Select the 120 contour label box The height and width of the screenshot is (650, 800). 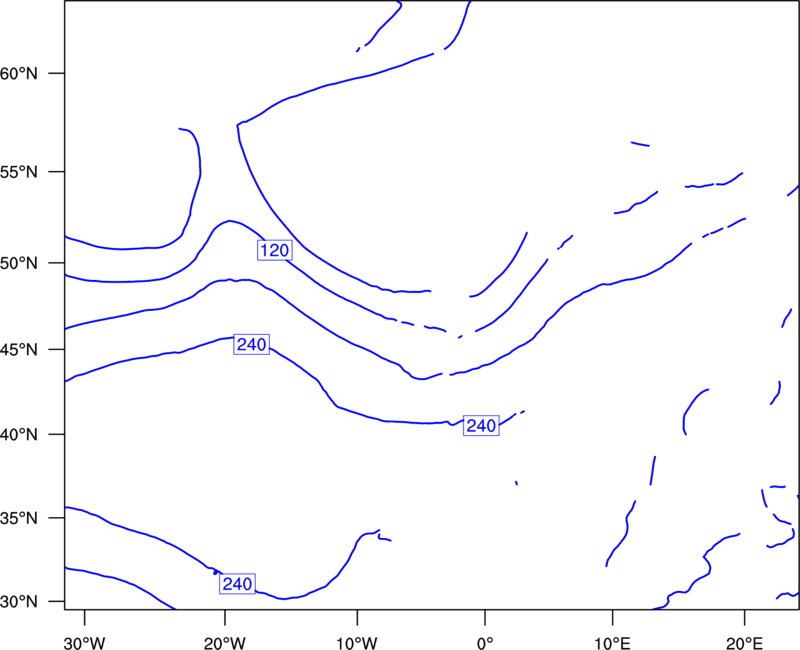pos(274,250)
